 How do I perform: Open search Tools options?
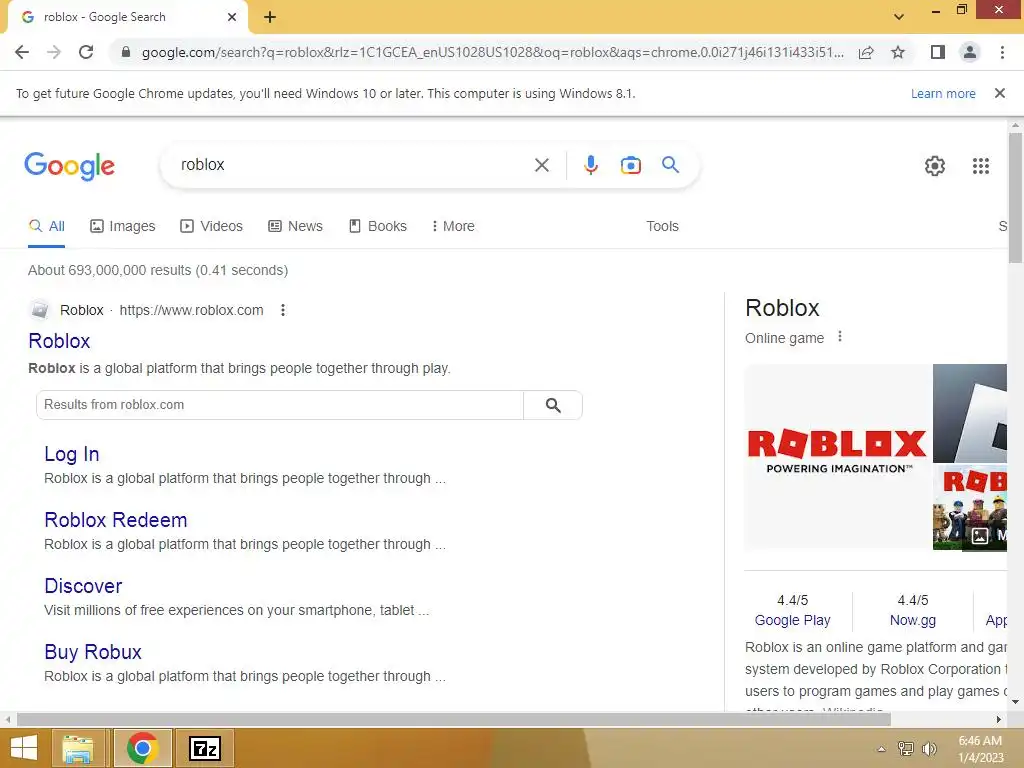tap(662, 227)
